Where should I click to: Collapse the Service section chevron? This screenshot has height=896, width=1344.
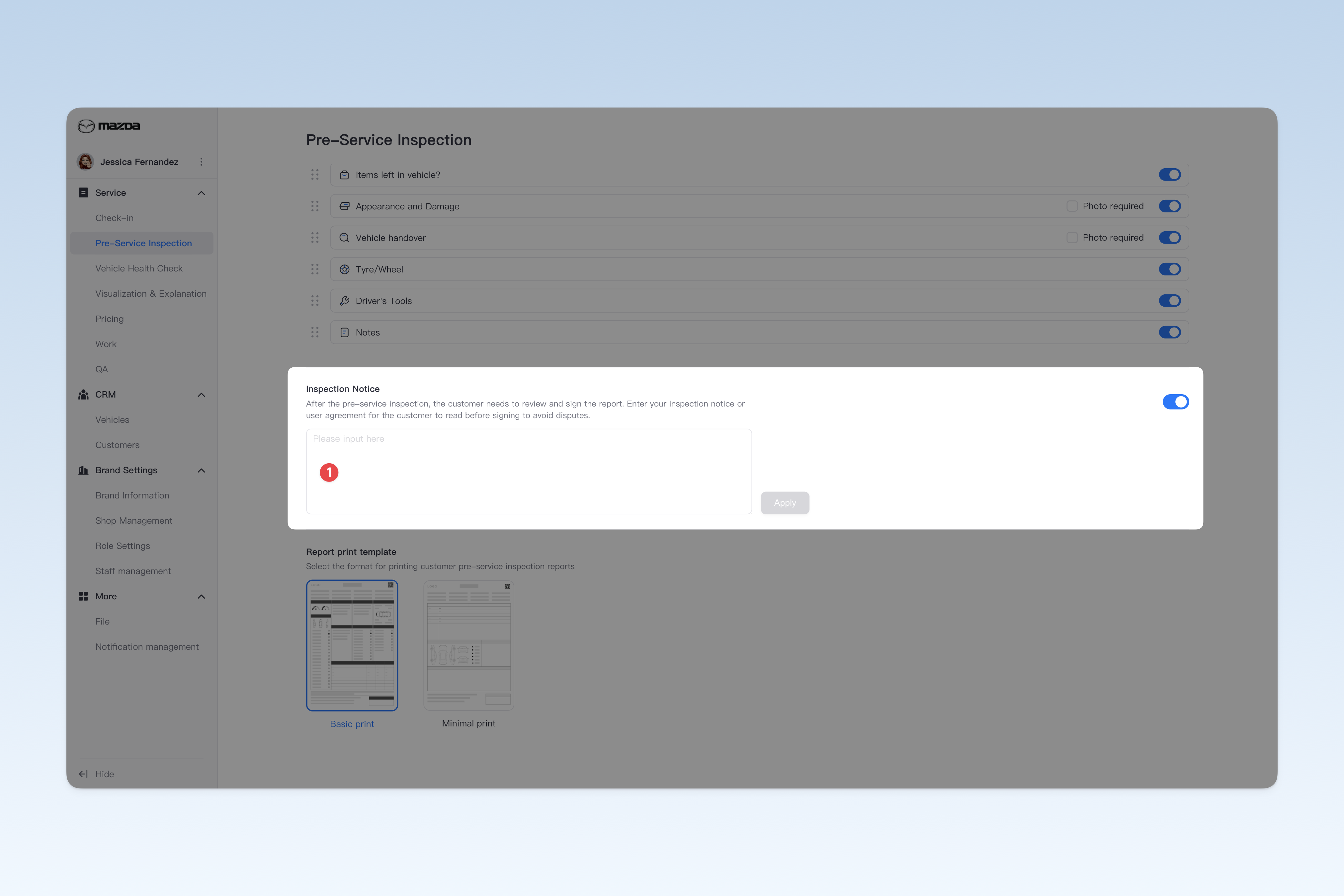201,193
